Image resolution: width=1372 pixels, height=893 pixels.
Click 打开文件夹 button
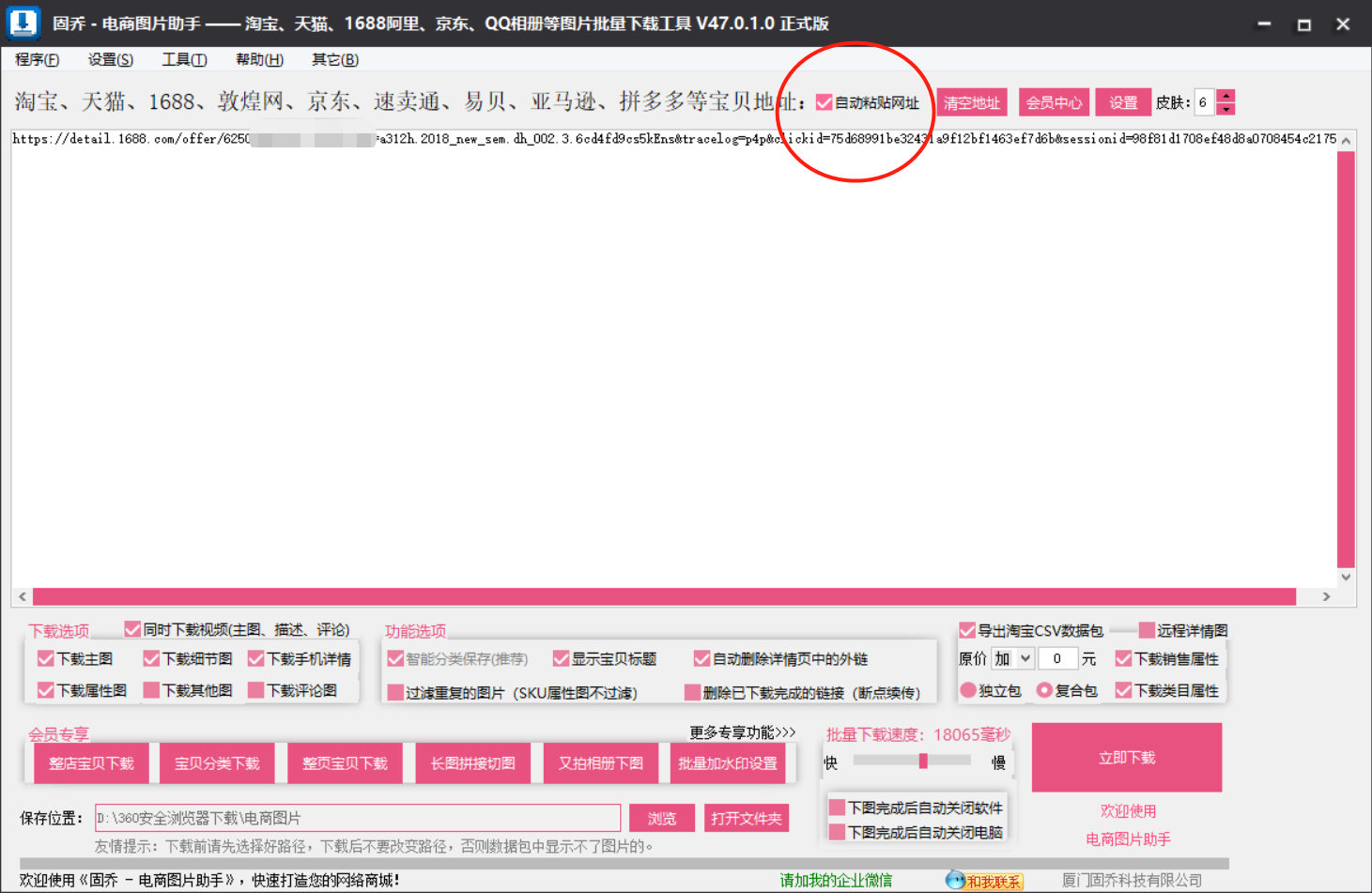pyautogui.click(x=746, y=818)
